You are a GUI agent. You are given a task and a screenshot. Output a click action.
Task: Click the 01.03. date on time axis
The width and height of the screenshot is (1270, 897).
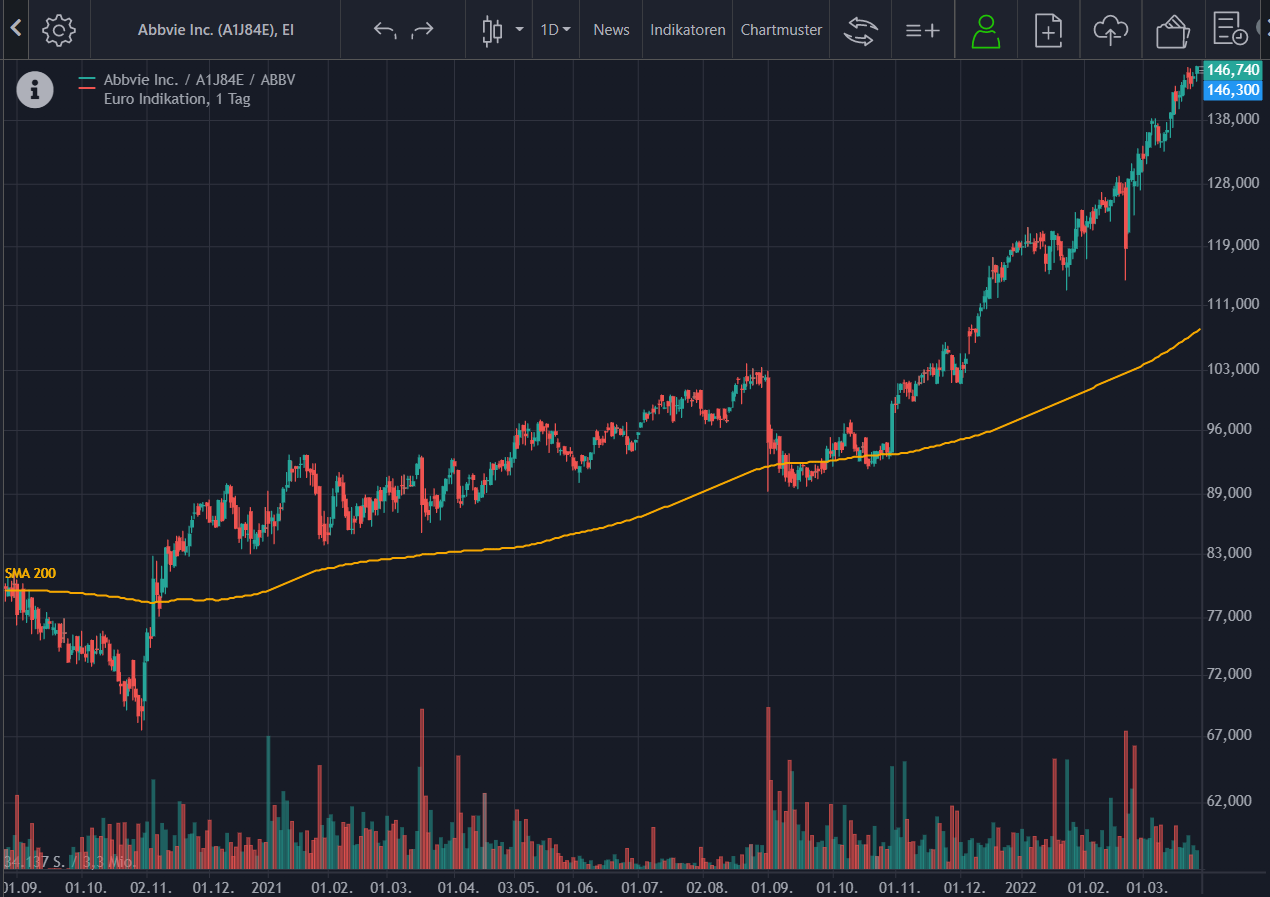tap(391, 887)
